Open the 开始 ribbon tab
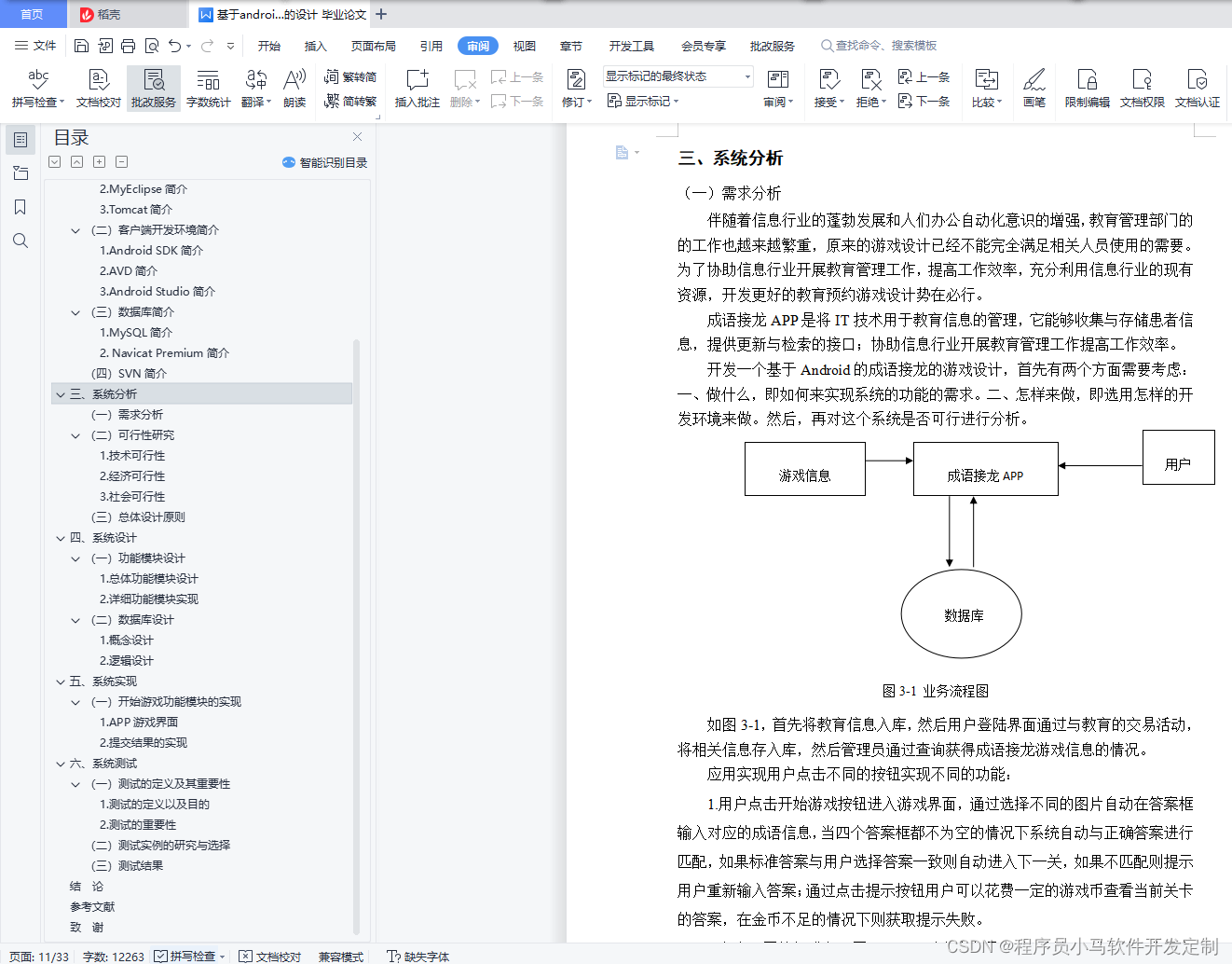Viewport: 1232px width, 964px height. [269, 46]
